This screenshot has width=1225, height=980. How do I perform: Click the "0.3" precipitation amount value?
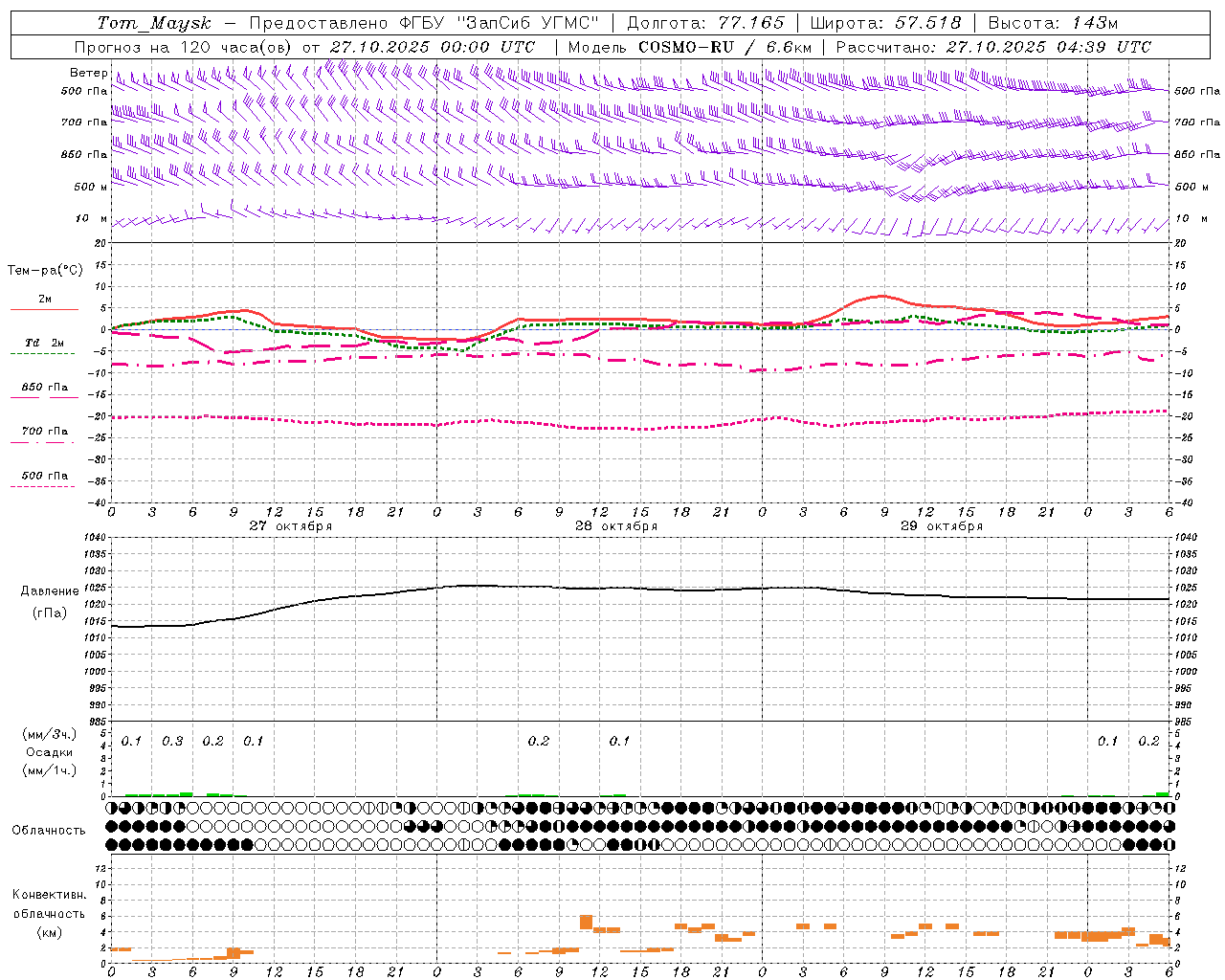[172, 742]
